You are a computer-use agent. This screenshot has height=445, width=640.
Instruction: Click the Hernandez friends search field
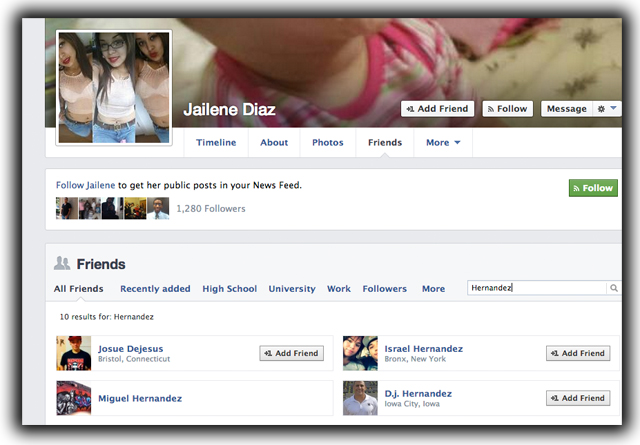pos(537,288)
